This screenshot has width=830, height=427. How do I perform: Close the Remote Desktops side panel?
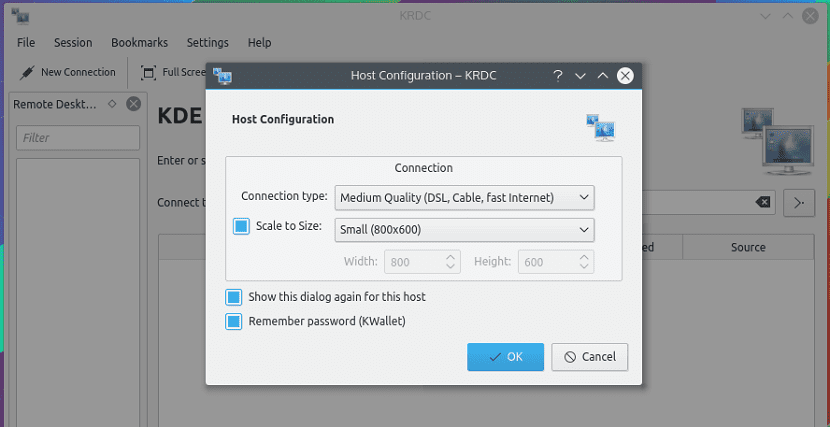[x=133, y=104]
